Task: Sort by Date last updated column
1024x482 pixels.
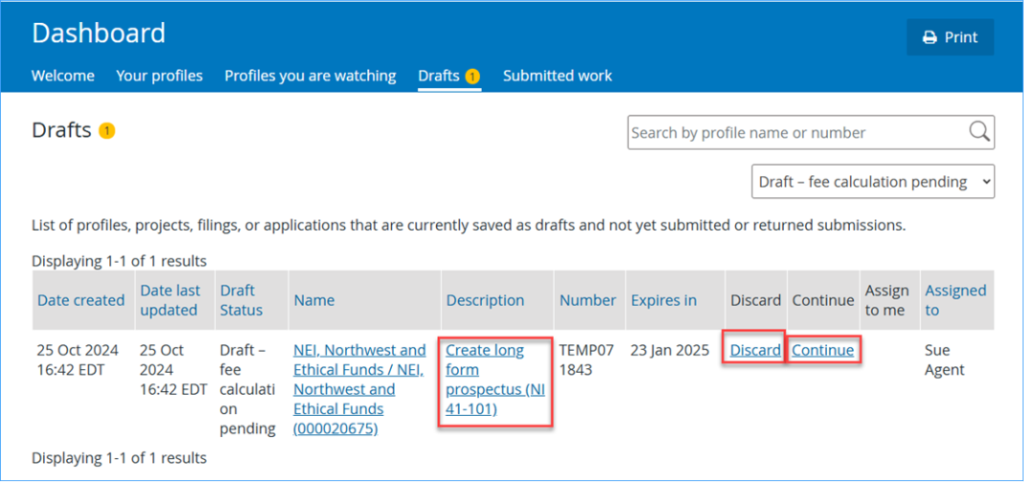Action: (170, 300)
